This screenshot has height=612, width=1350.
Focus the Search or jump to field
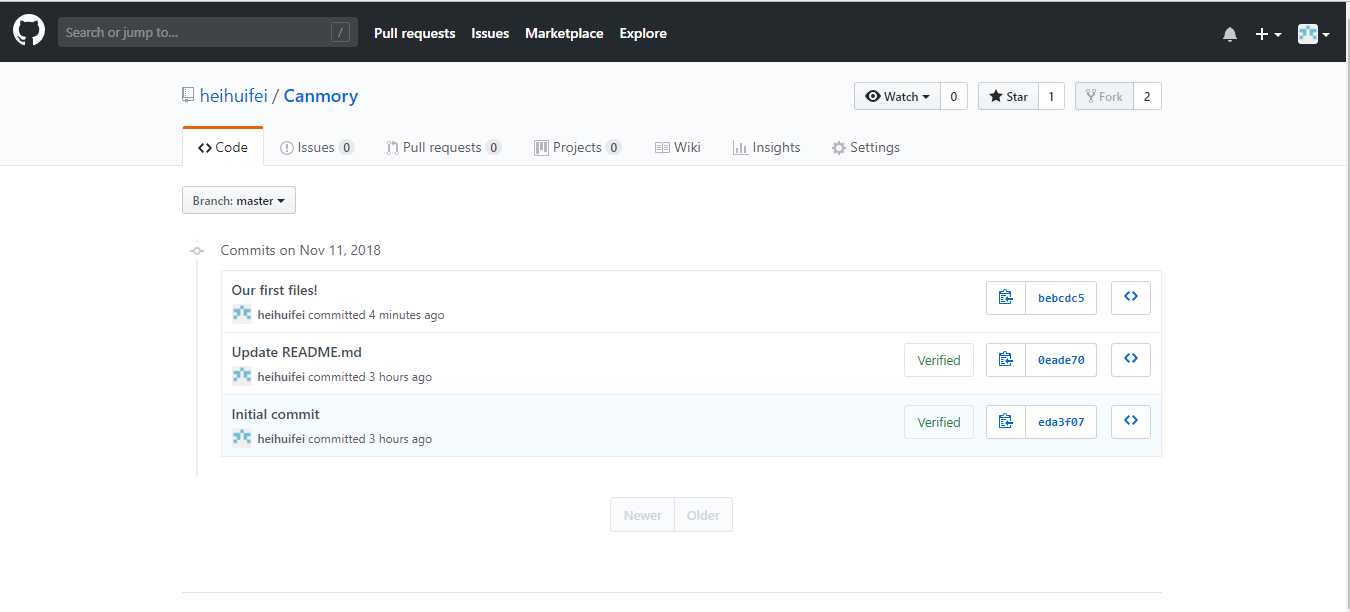click(207, 32)
